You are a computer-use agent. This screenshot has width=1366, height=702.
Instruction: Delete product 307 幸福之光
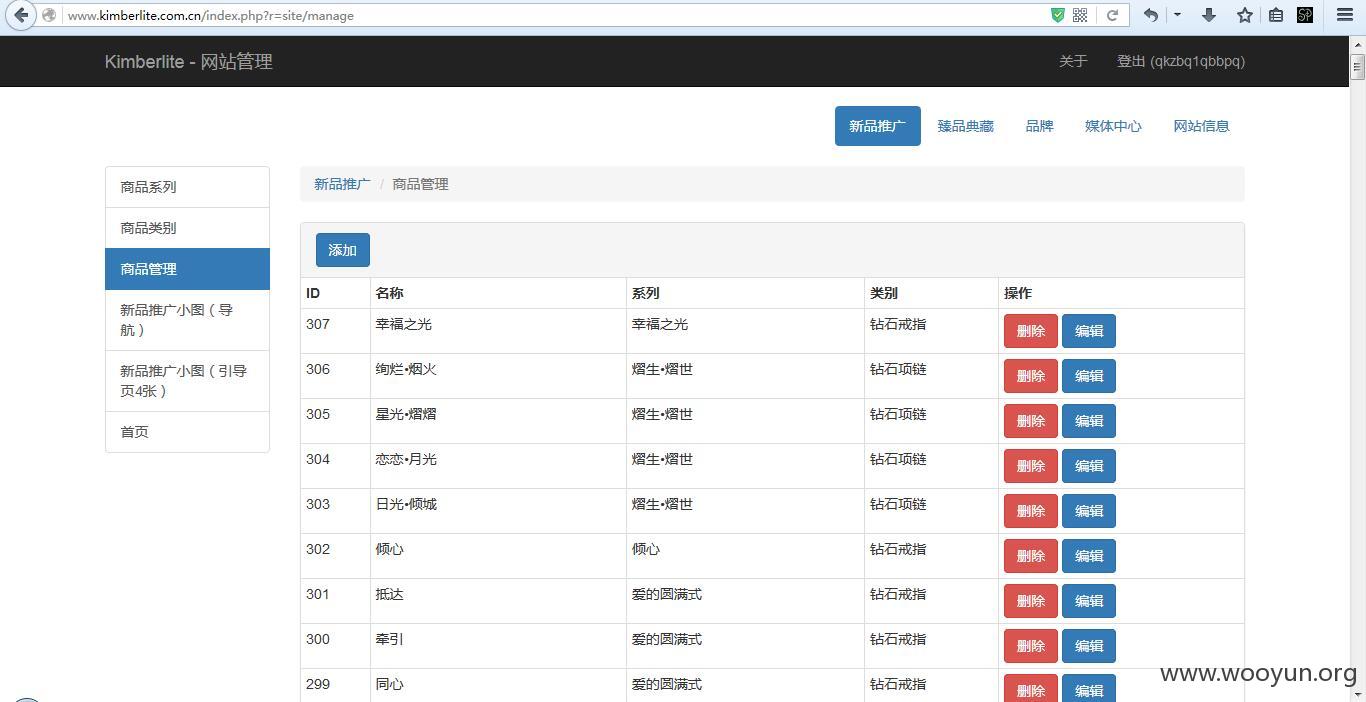coord(1031,331)
